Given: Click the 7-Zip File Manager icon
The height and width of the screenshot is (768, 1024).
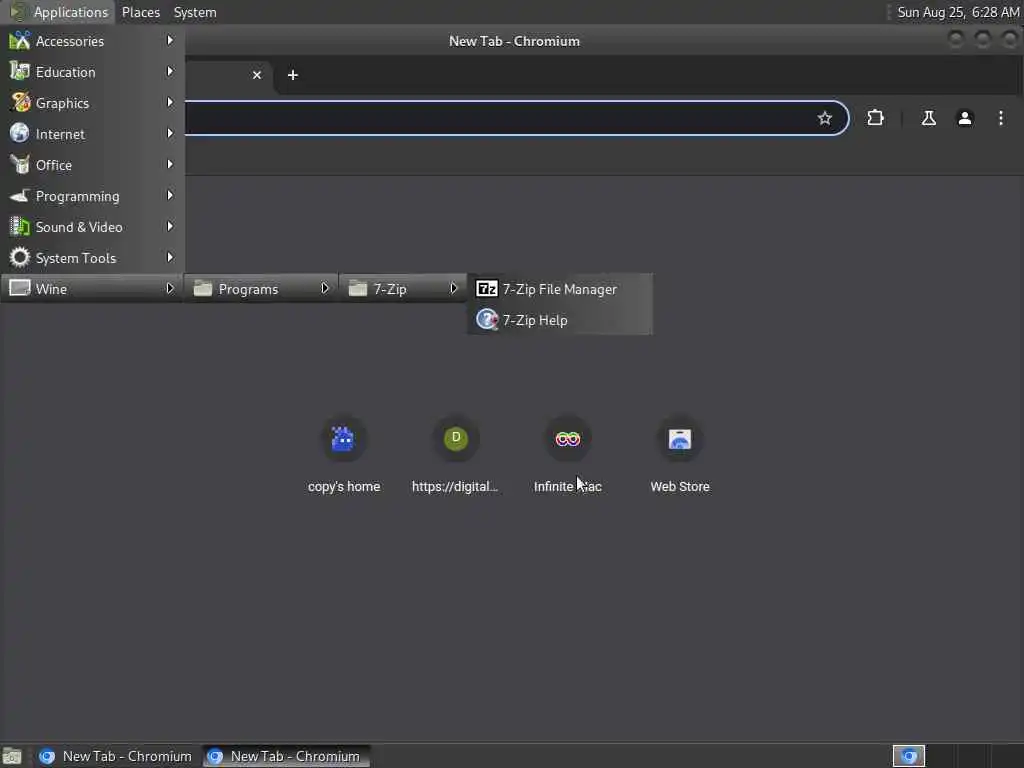Looking at the screenshot, I should tap(487, 289).
